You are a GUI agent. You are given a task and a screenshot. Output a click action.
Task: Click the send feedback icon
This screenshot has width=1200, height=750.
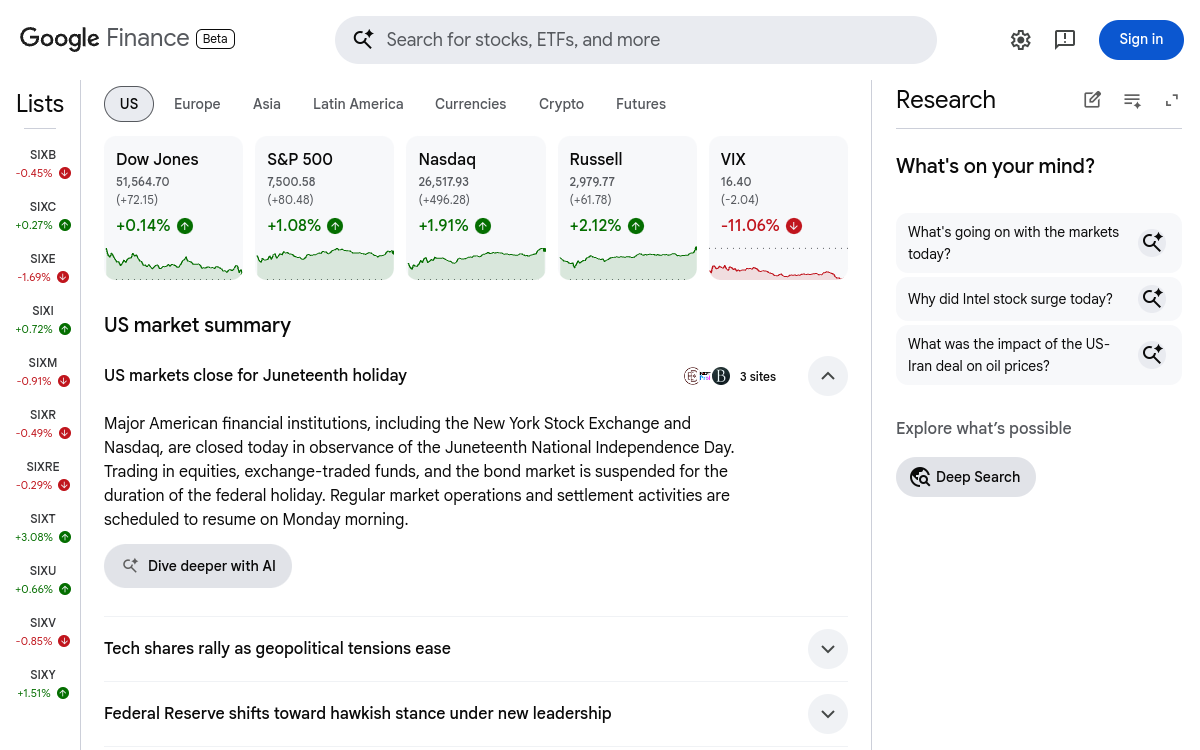click(x=1065, y=40)
